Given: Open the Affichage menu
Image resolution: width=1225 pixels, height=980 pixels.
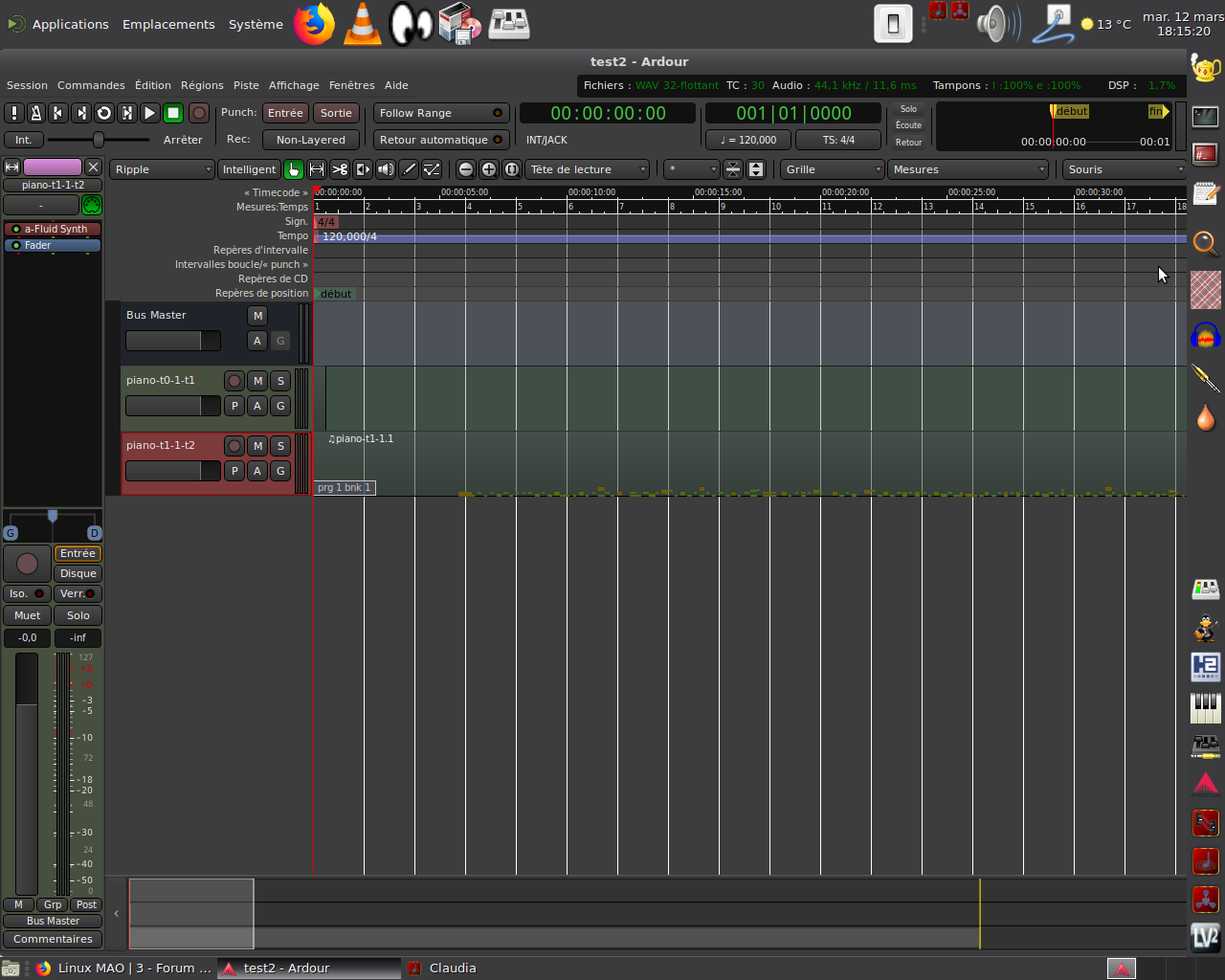Looking at the screenshot, I should (294, 85).
